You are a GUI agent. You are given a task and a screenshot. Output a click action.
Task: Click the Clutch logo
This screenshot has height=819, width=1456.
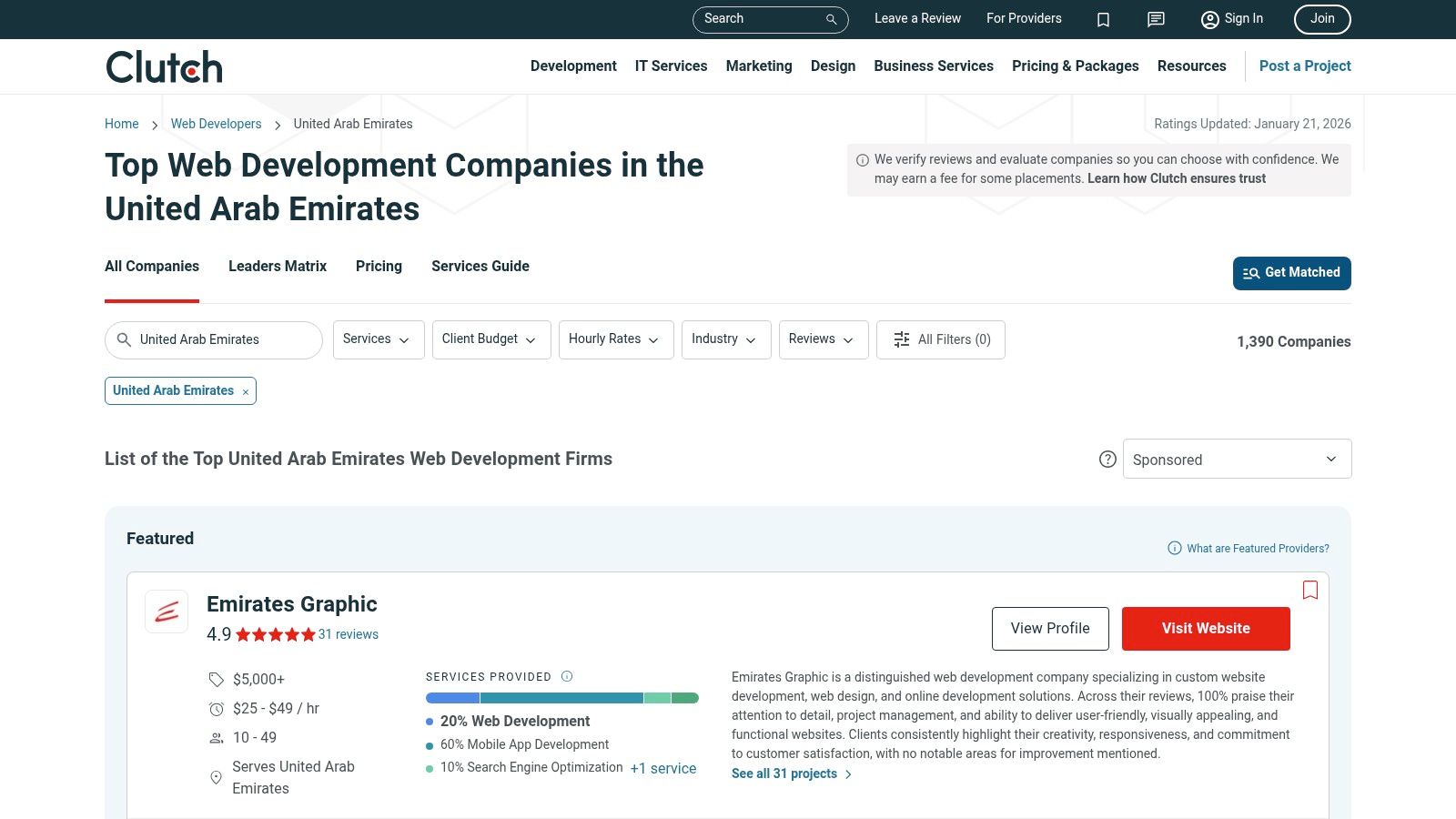(x=164, y=66)
